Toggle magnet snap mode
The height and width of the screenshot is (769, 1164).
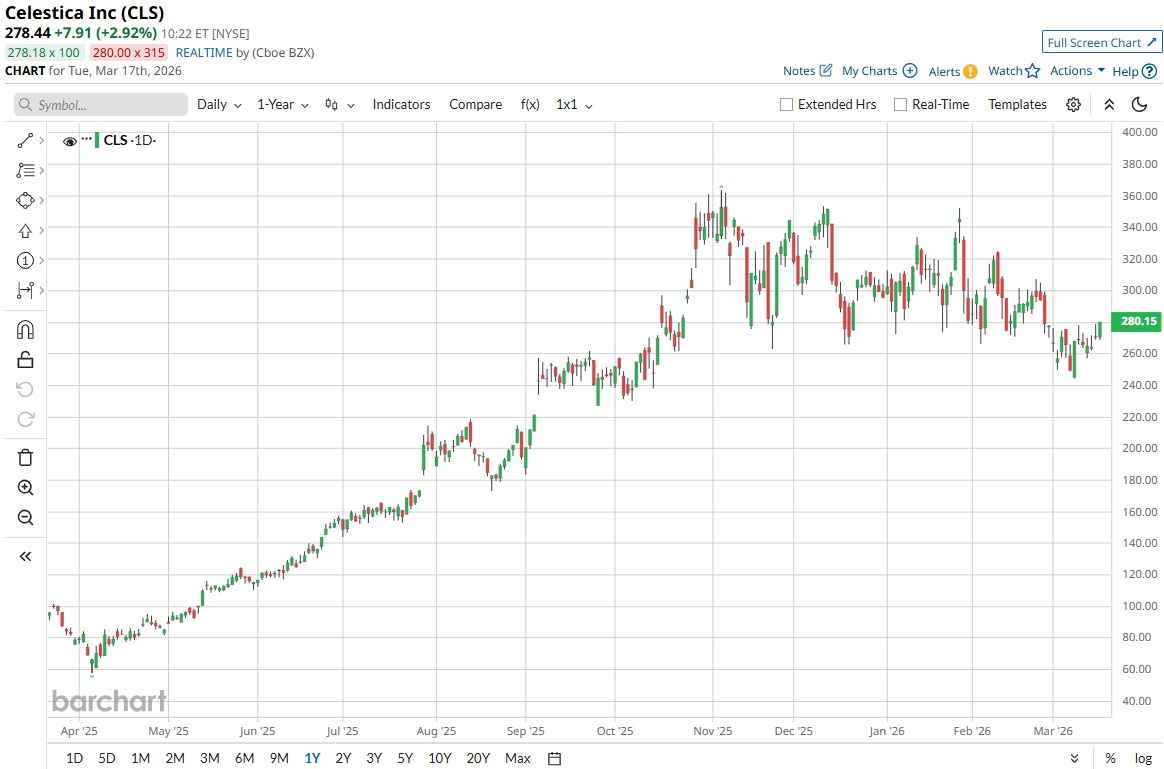point(24,330)
